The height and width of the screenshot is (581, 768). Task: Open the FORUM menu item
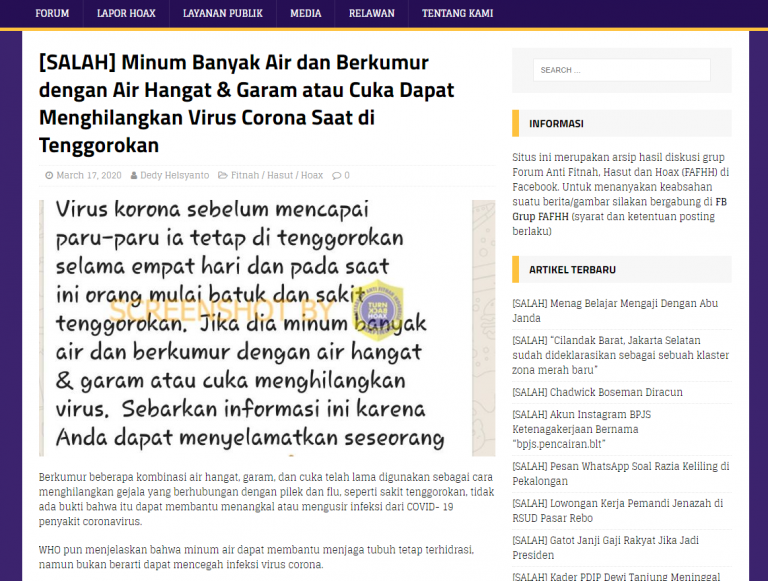click(x=52, y=14)
